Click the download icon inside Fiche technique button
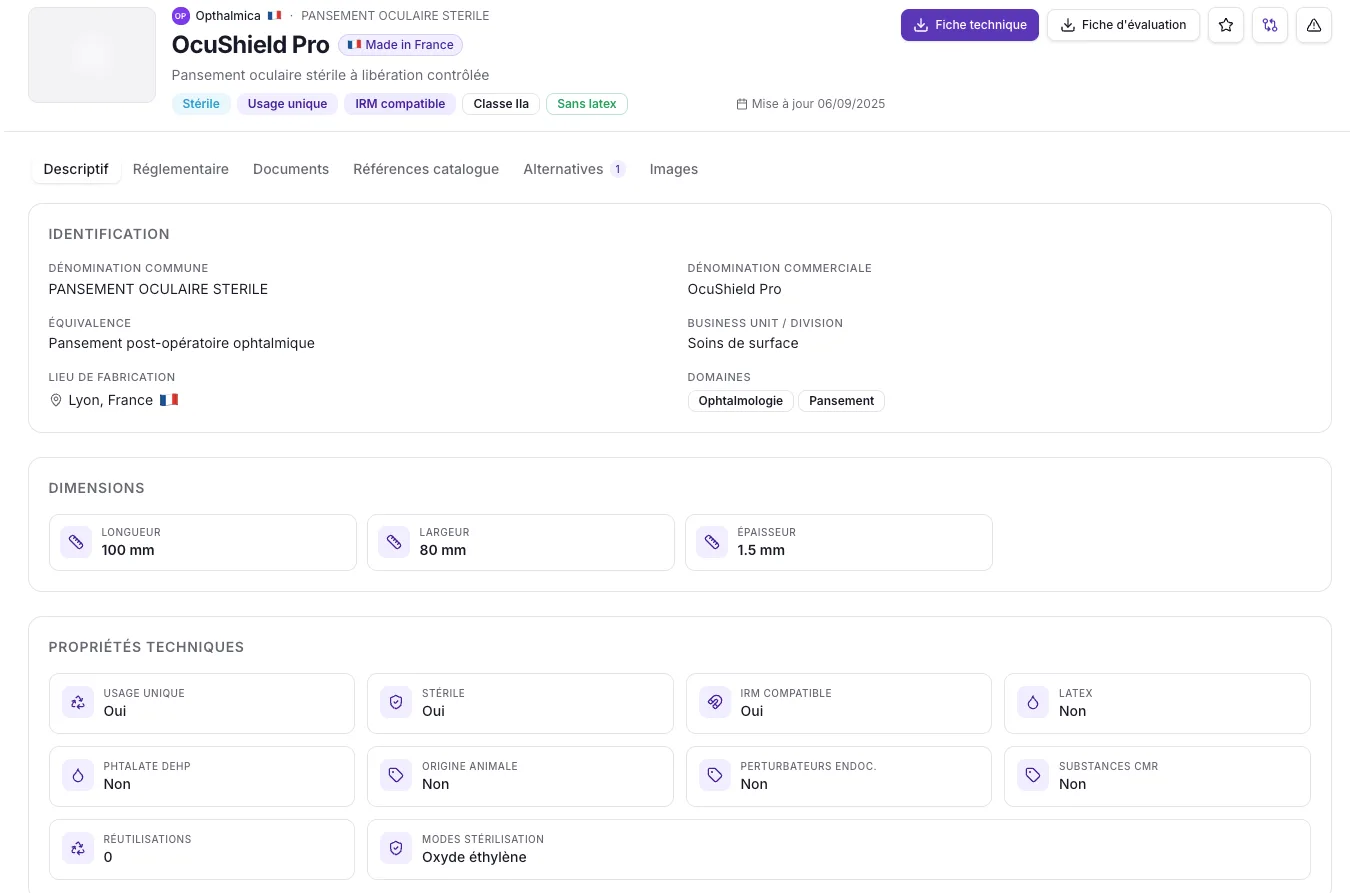1350x893 pixels. pos(922,25)
